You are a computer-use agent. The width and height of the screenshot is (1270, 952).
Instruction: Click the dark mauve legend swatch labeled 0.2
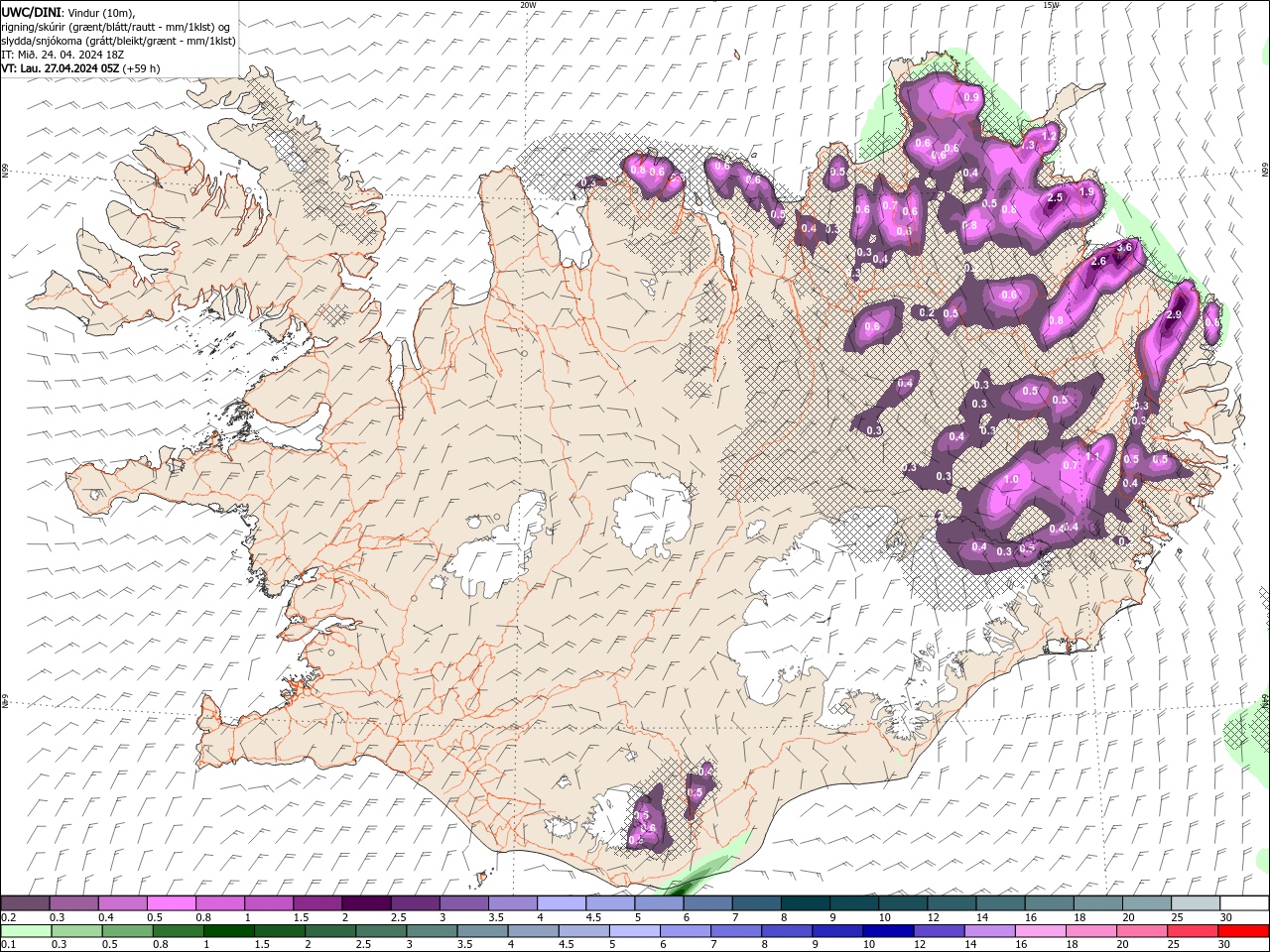pyautogui.click(x=25, y=902)
